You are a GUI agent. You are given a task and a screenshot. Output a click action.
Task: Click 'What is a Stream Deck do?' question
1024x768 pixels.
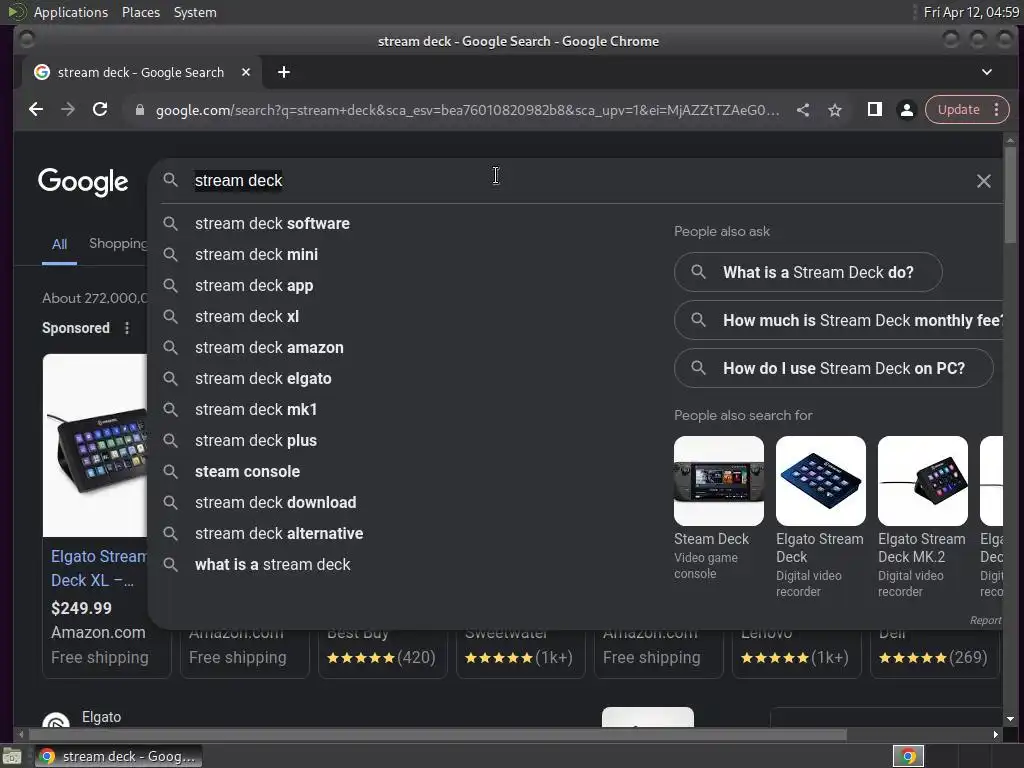(x=808, y=272)
